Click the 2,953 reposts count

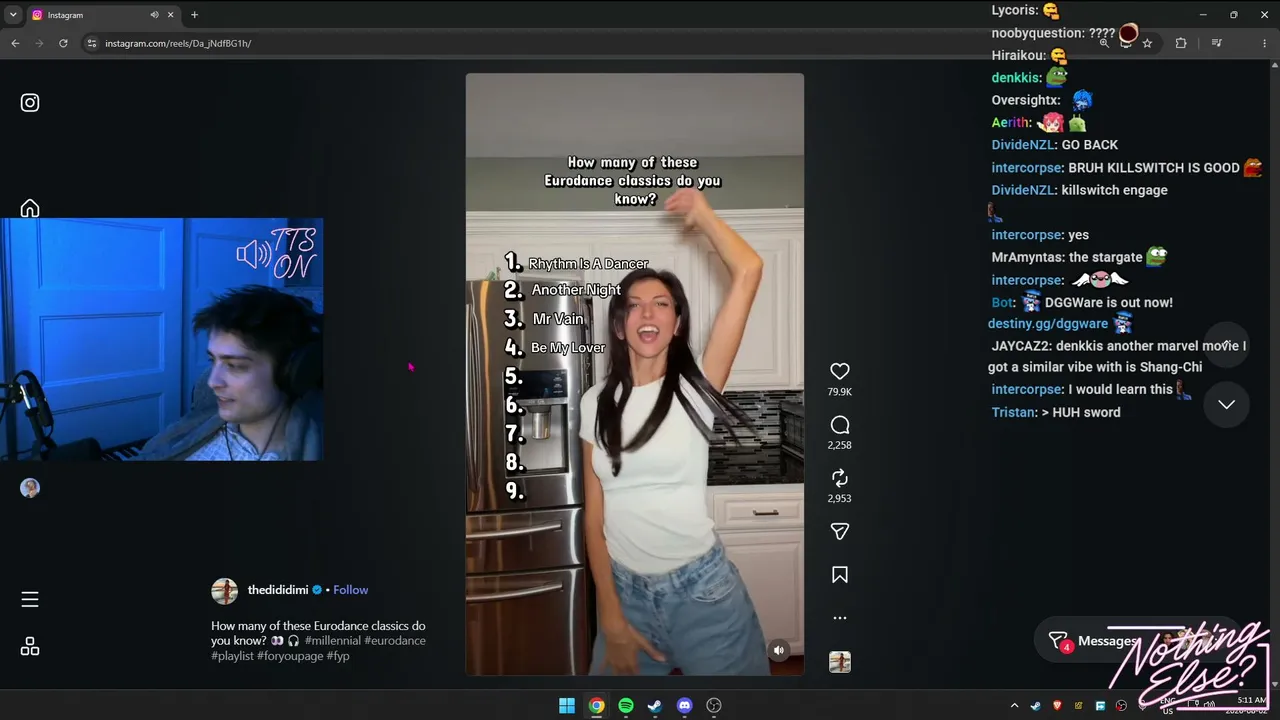coord(840,498)
